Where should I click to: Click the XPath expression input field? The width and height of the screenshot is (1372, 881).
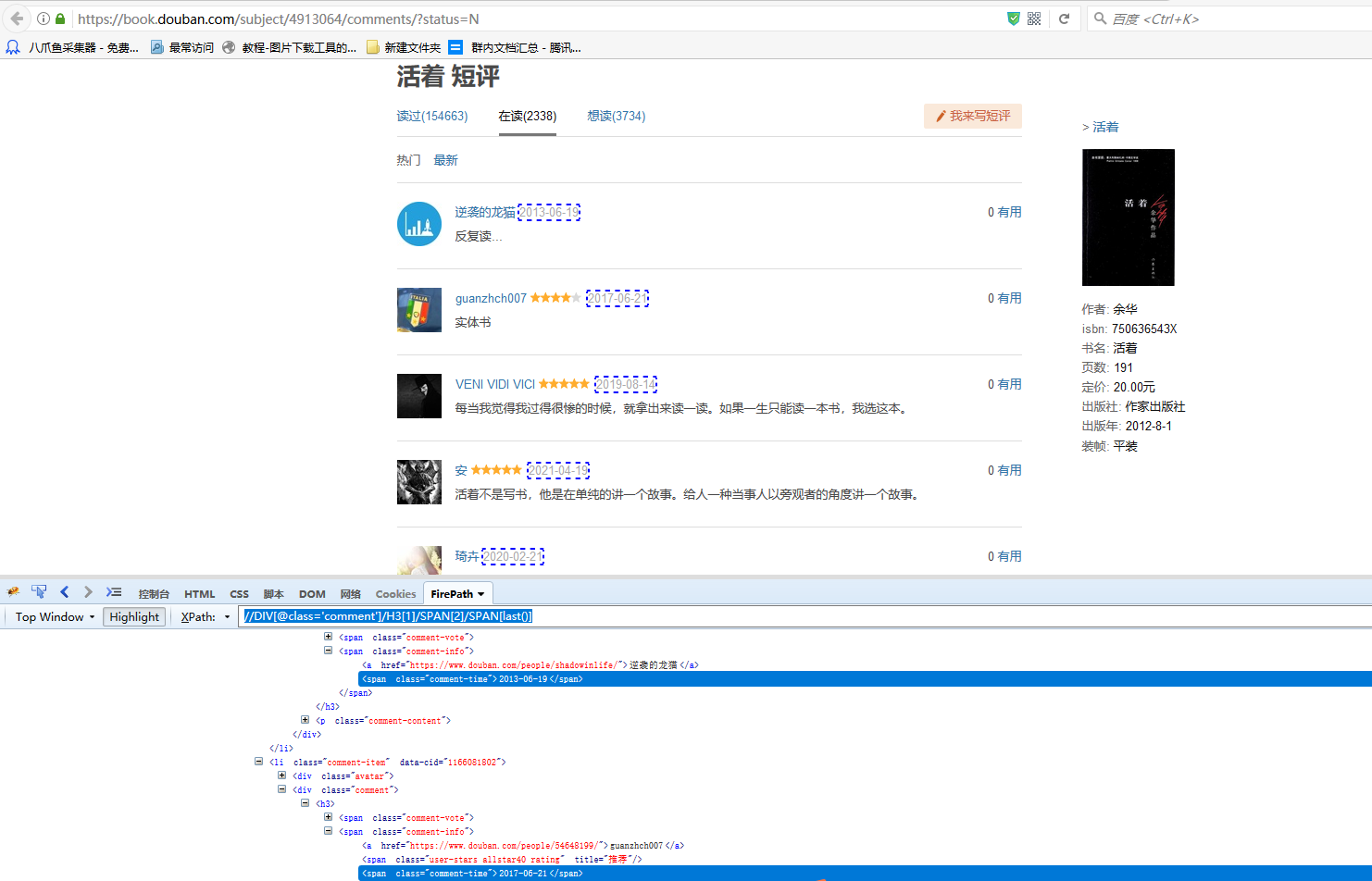coord(804,616)
